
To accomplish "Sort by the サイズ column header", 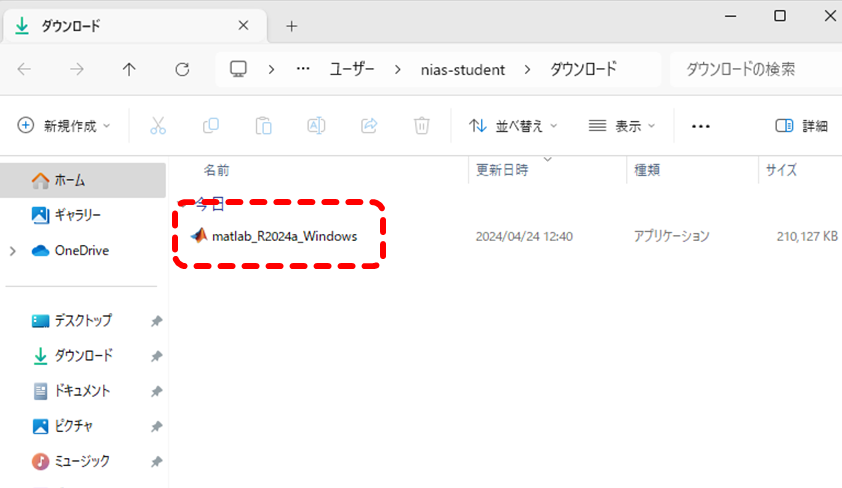I will (x=781, y=170).
